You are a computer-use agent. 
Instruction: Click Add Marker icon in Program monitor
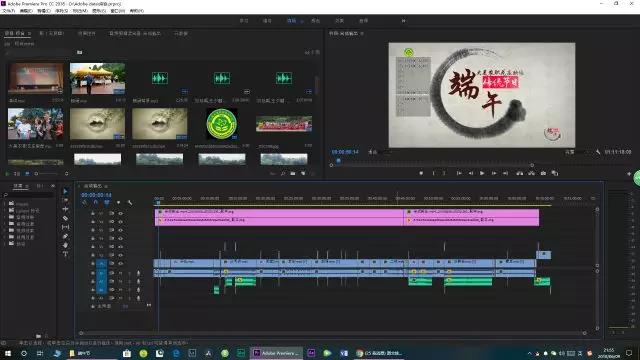tap(421, 173)
